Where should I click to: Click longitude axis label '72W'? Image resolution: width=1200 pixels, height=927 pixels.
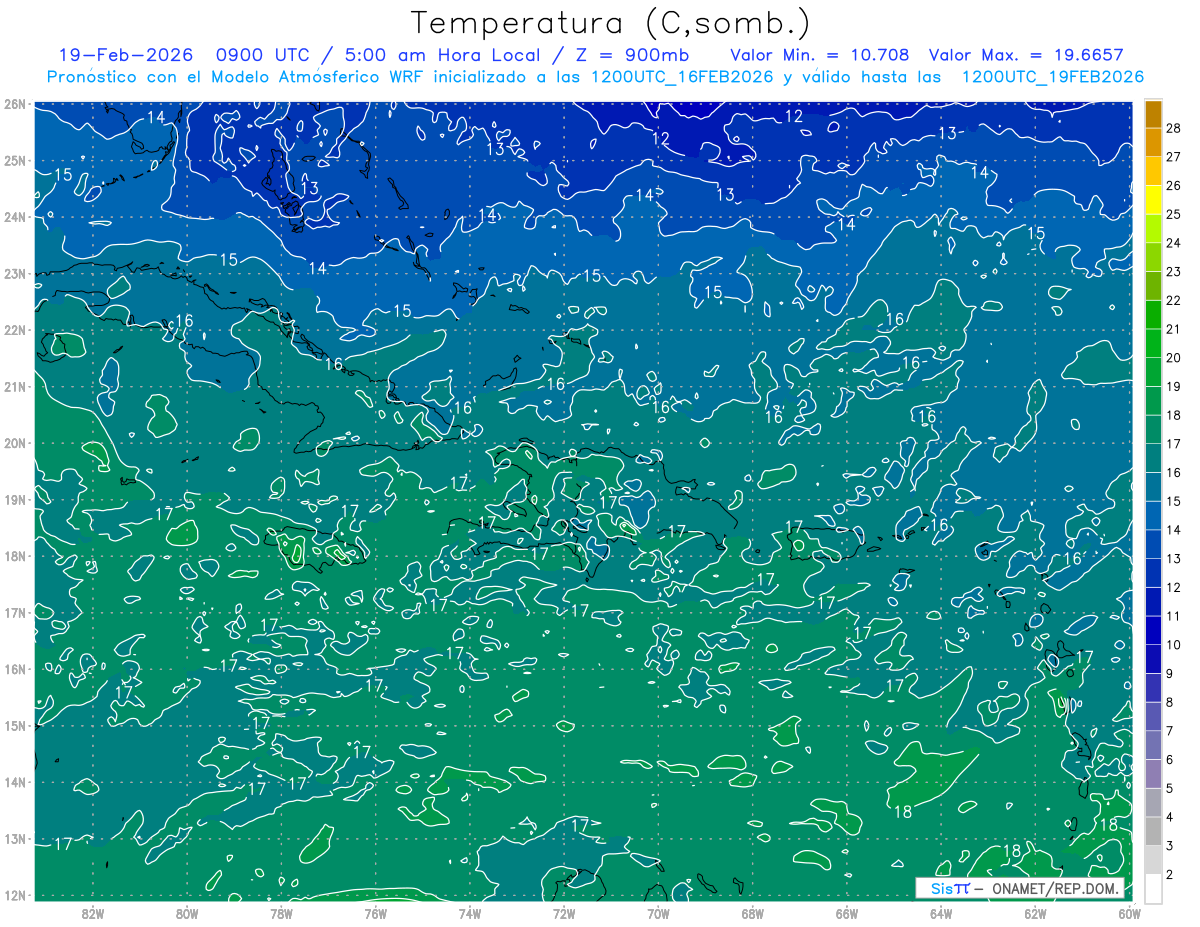point(564,913)
